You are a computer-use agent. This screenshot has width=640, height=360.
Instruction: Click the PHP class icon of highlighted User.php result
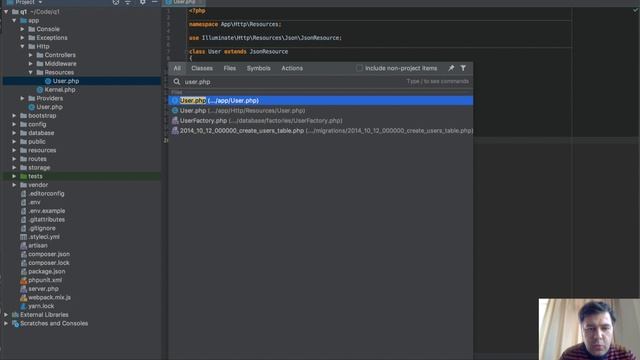click(175, 100)
